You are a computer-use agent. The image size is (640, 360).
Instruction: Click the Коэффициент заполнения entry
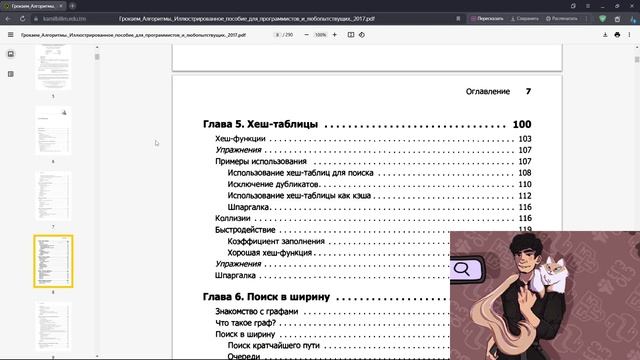pos(276,241)
